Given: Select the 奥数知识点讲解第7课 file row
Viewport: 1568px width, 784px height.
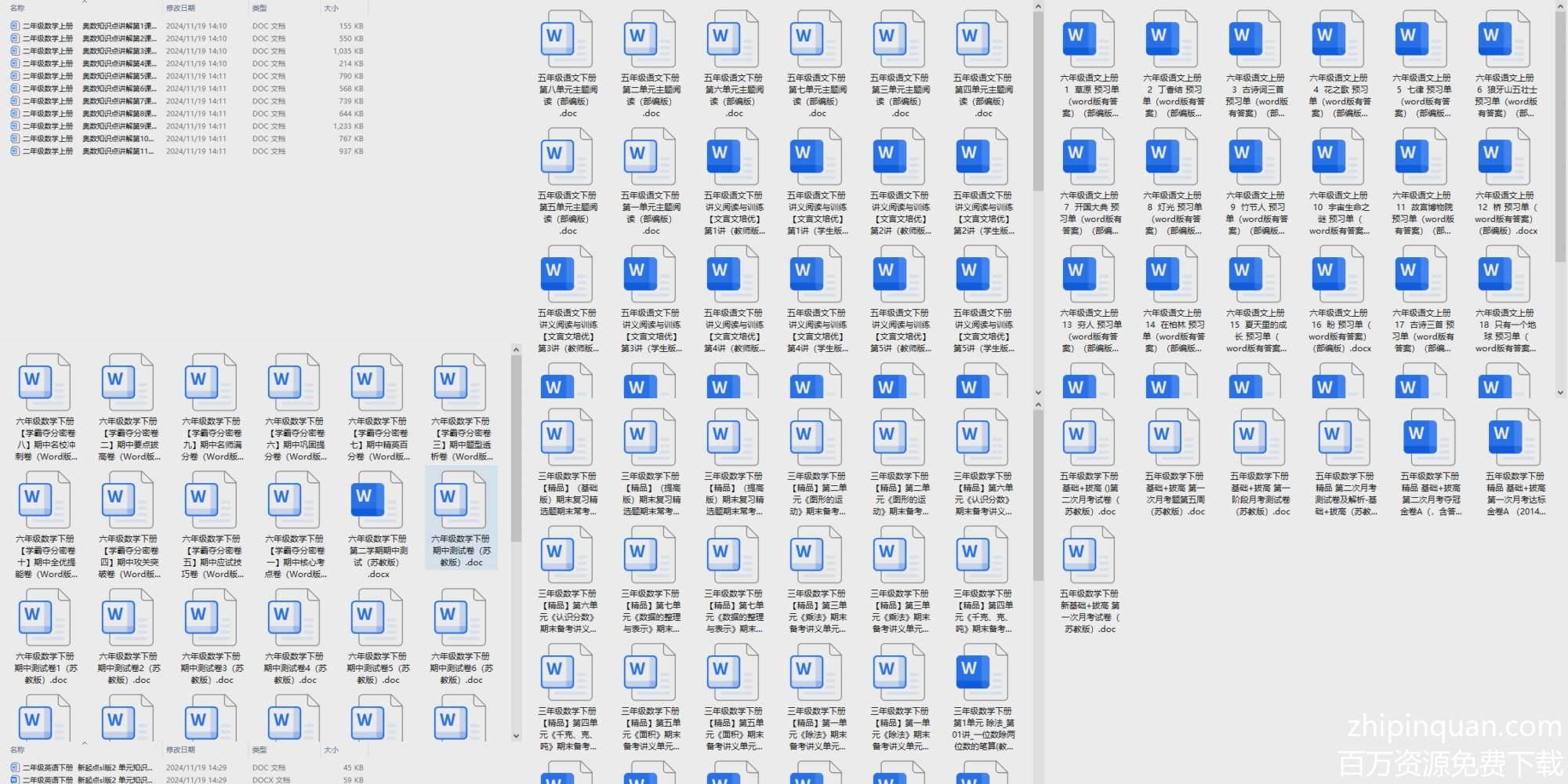Looking at the screenshot, I should (x=187, y=101).
